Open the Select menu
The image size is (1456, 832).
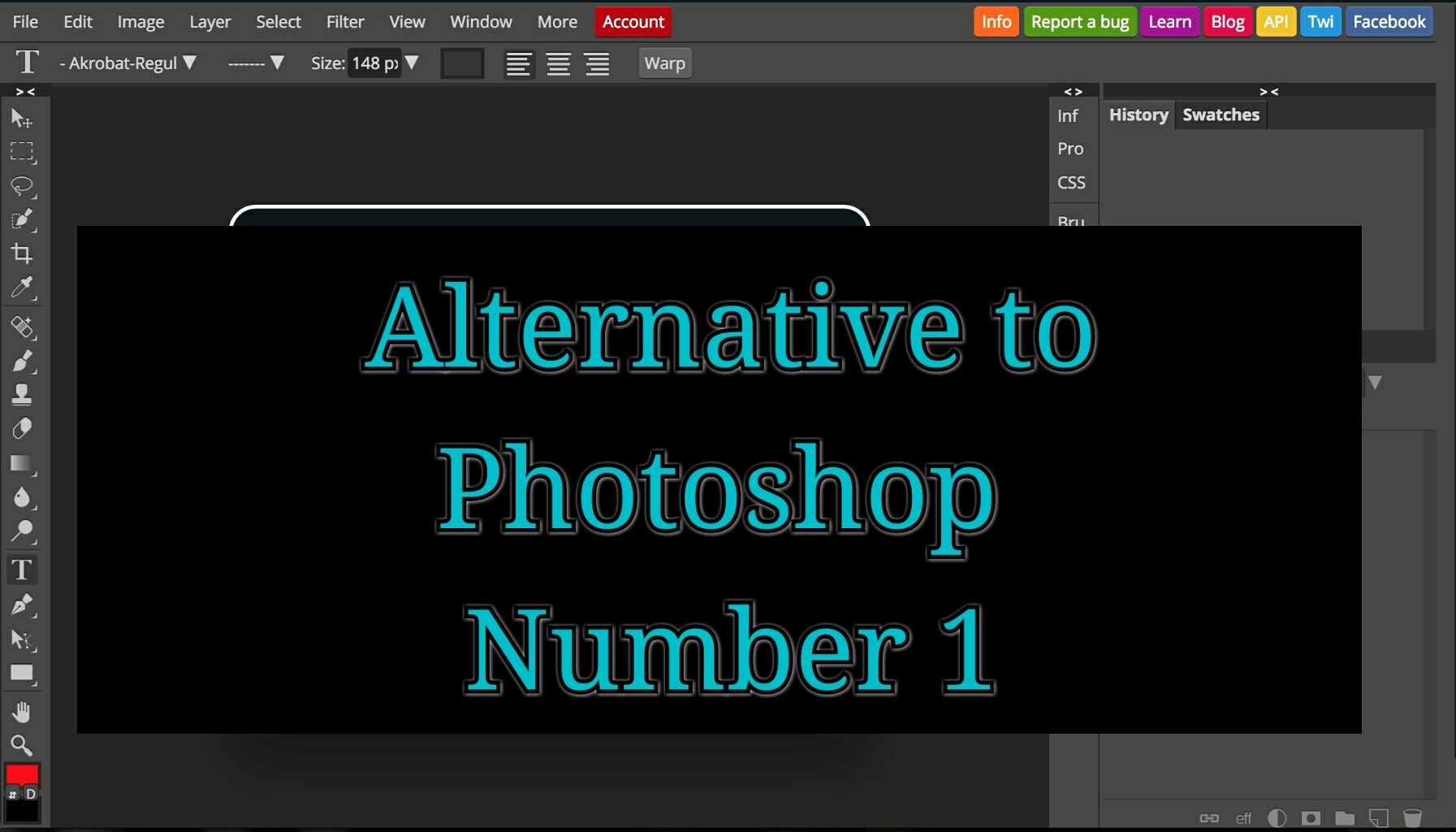(279, 22)
